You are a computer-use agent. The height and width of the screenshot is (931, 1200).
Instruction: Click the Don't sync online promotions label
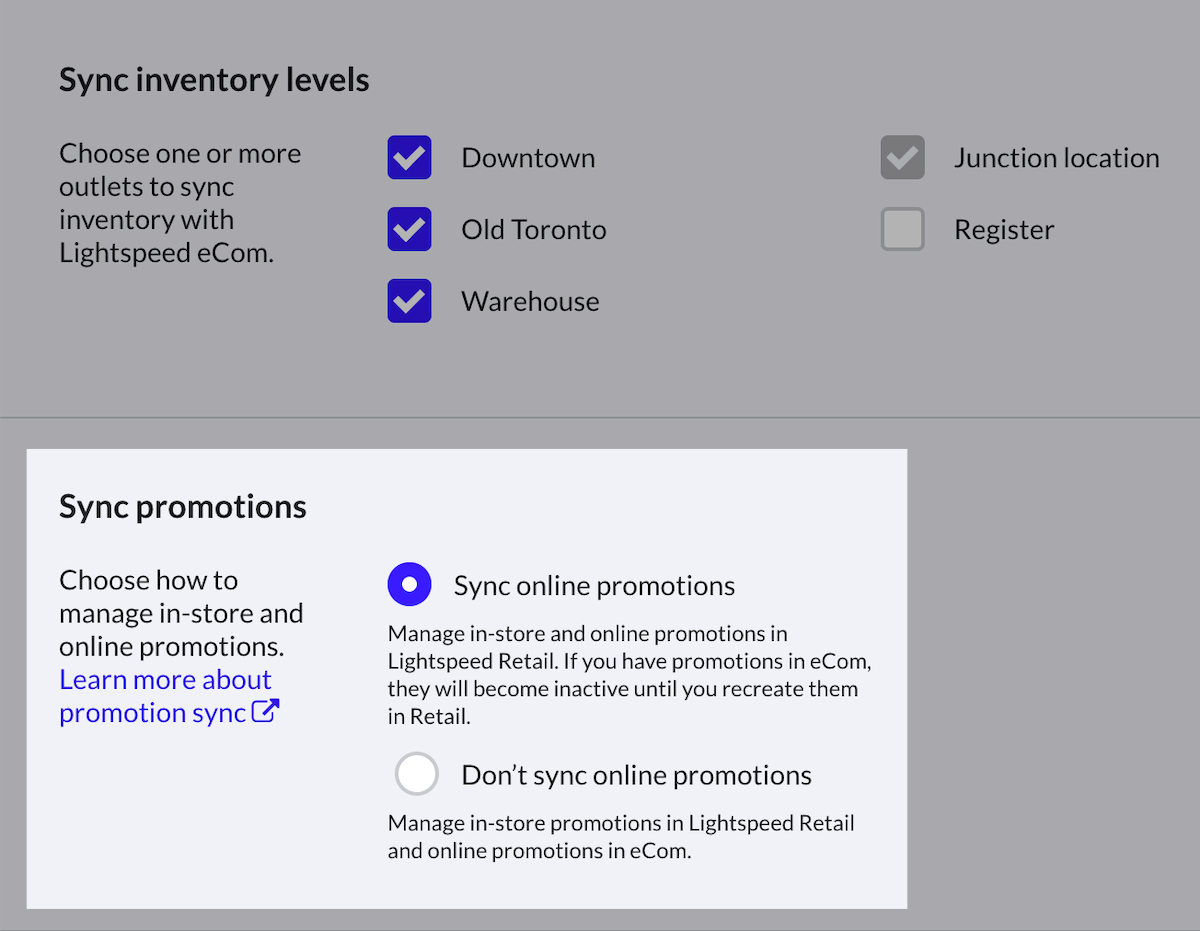(x=636, y=775)
